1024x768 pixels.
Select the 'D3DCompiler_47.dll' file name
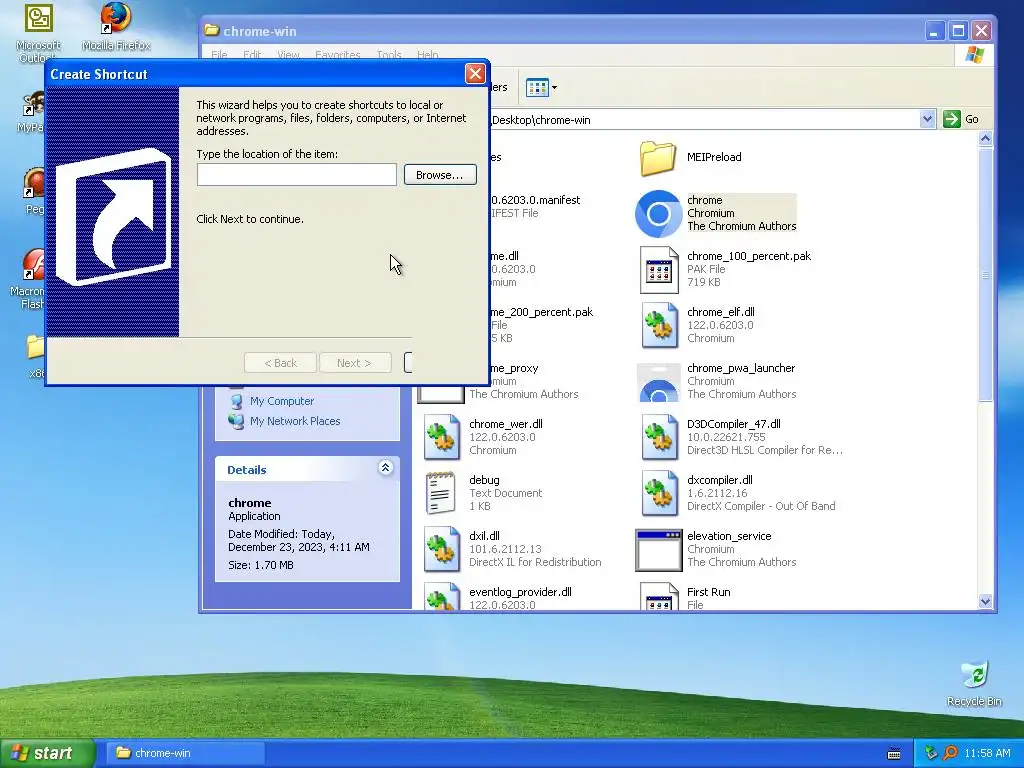click(734, 424)
